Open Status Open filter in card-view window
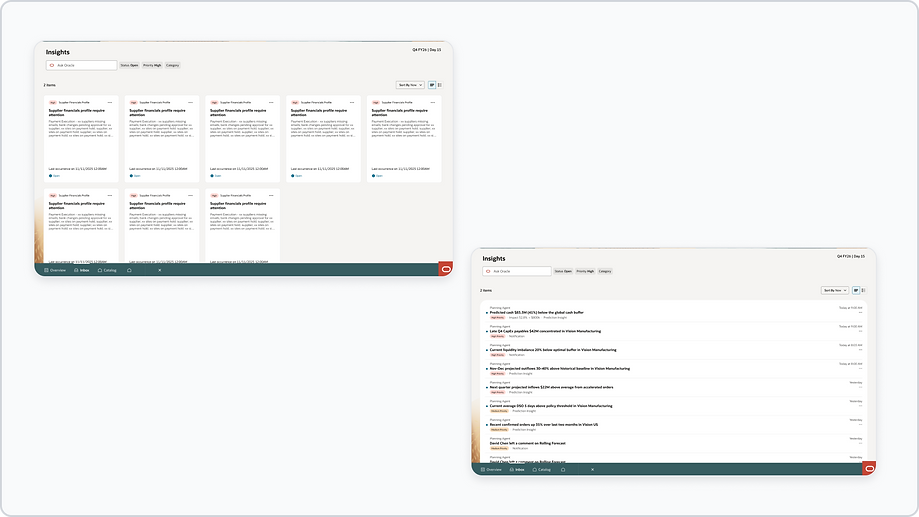 130,66
